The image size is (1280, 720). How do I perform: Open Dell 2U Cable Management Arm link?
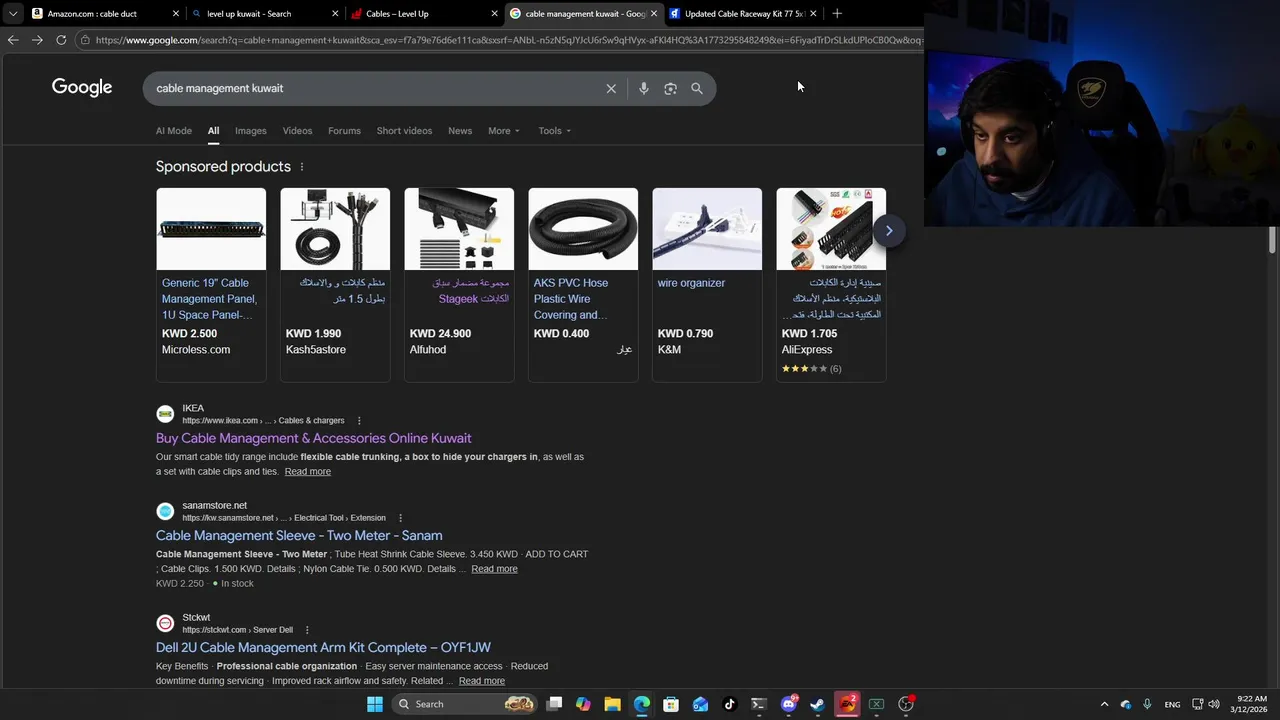click(323, 647)
